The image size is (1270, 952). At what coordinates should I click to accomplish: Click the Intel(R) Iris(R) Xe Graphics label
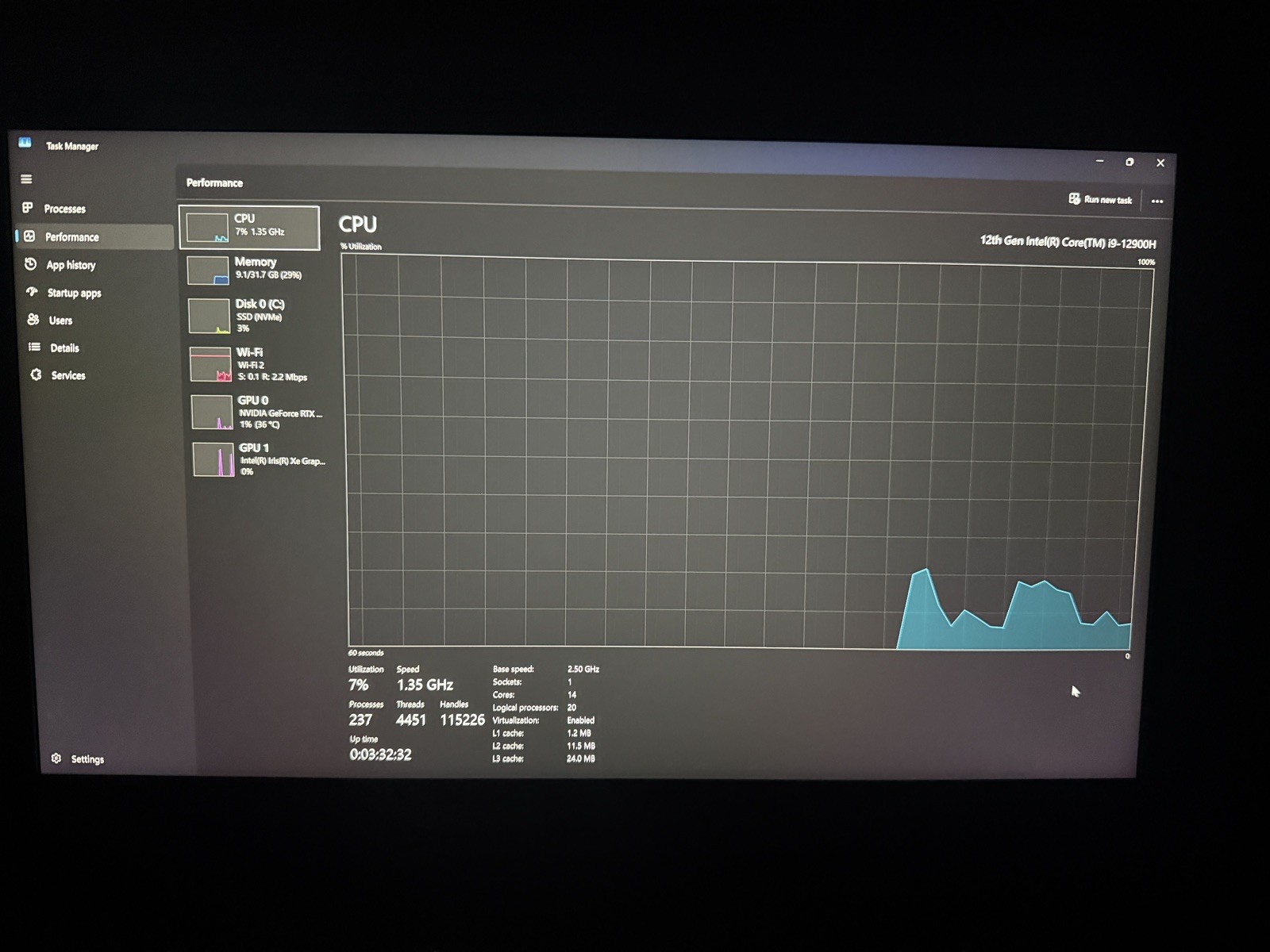click(283, 461)
